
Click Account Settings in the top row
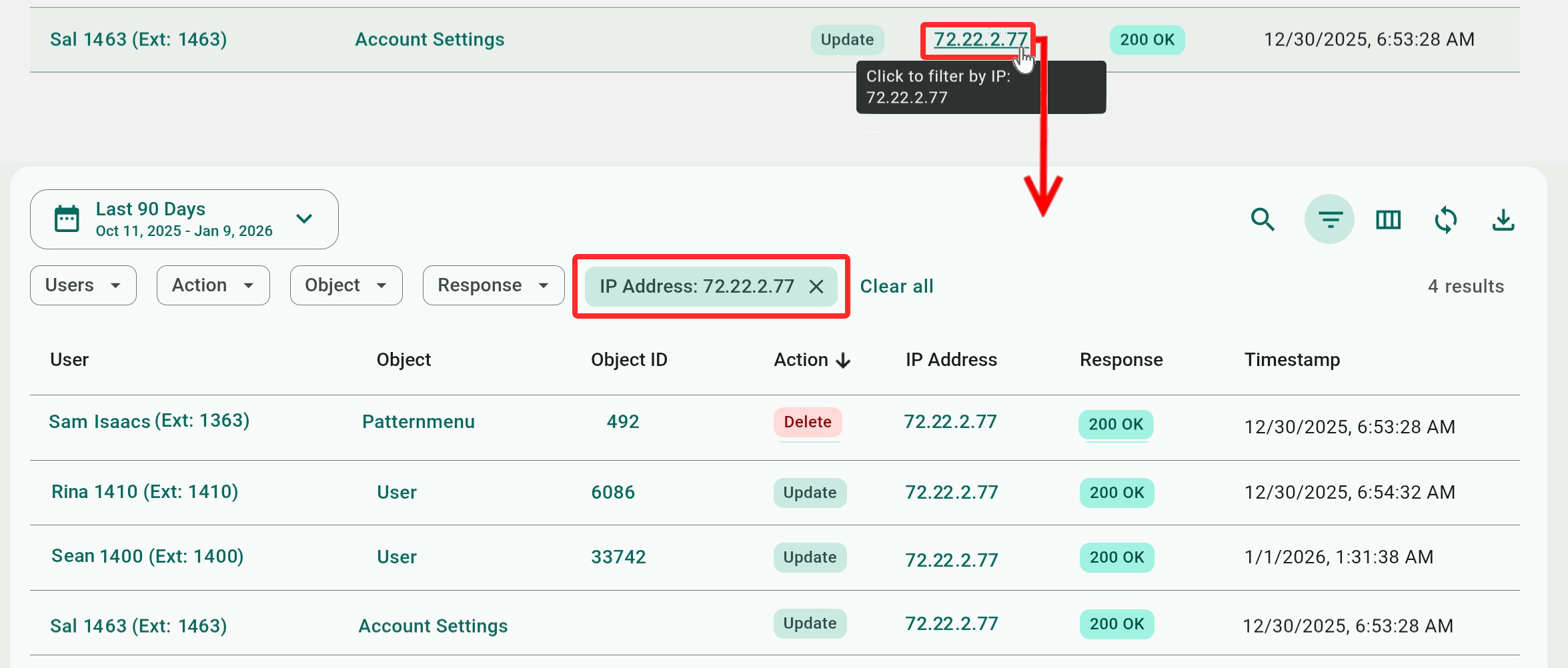(430, 40)
